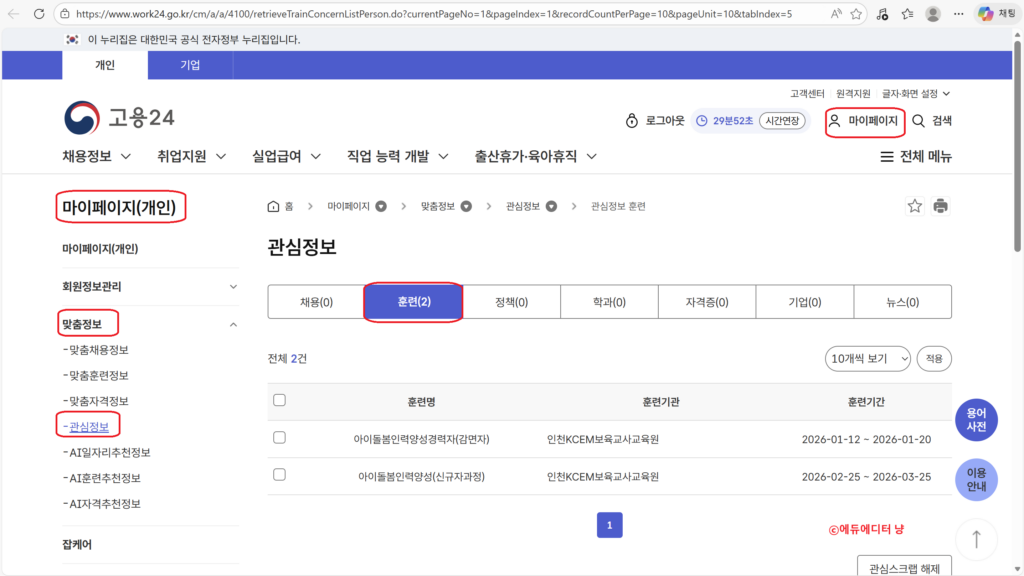Click the scroll-to-top arrow icon

point(976,538)
